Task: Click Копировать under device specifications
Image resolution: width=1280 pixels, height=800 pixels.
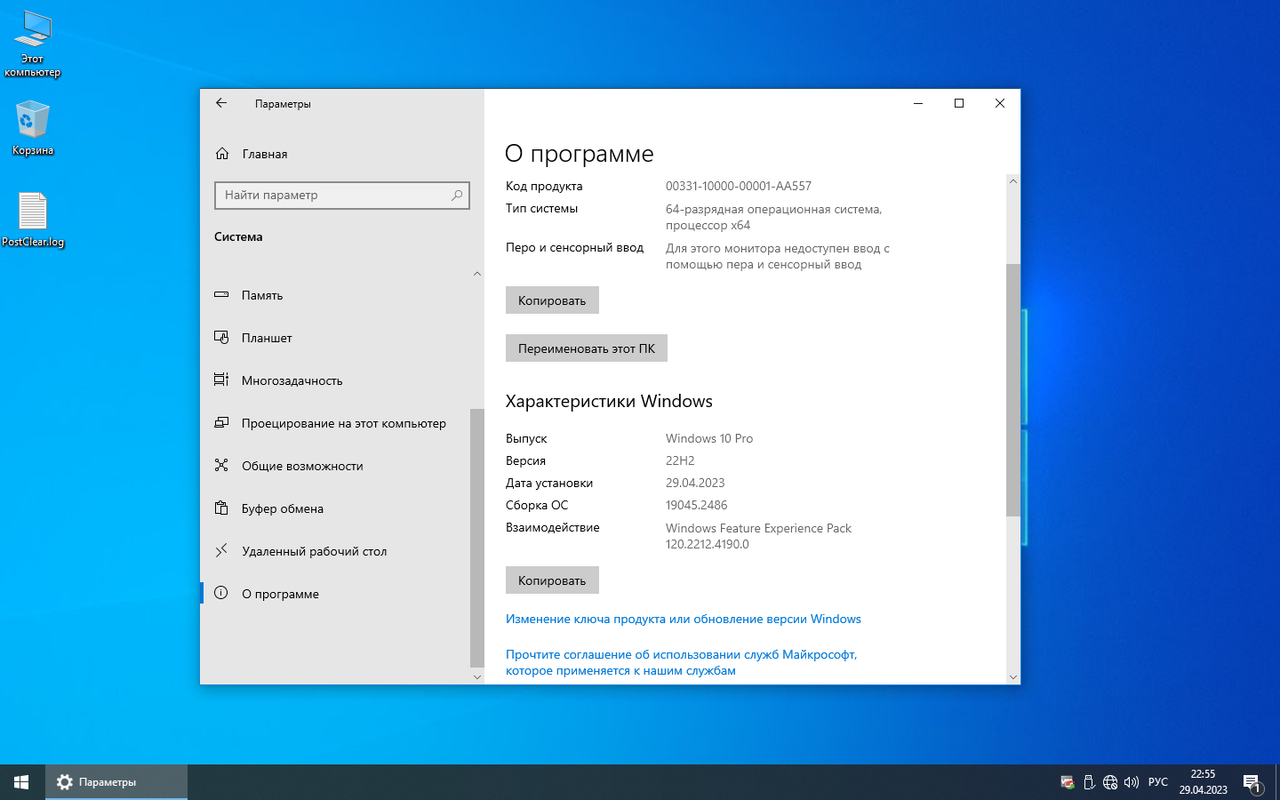Action: point(552,300)
